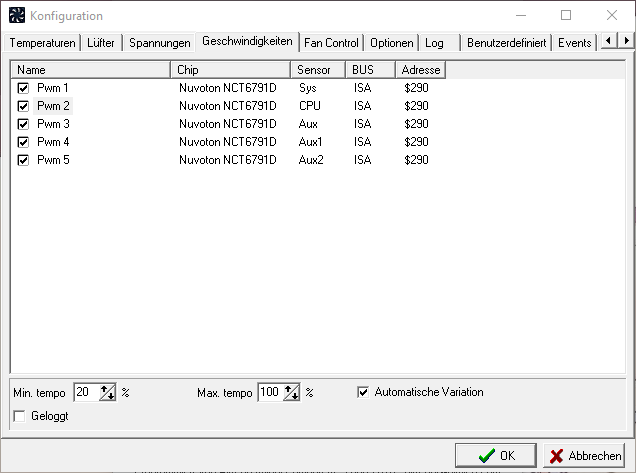Image resolution: width=636 pixels, height=473 pixels.
Task: Click the SpeedFan fan icon in title bar
Action: click(x=17, y=15)
